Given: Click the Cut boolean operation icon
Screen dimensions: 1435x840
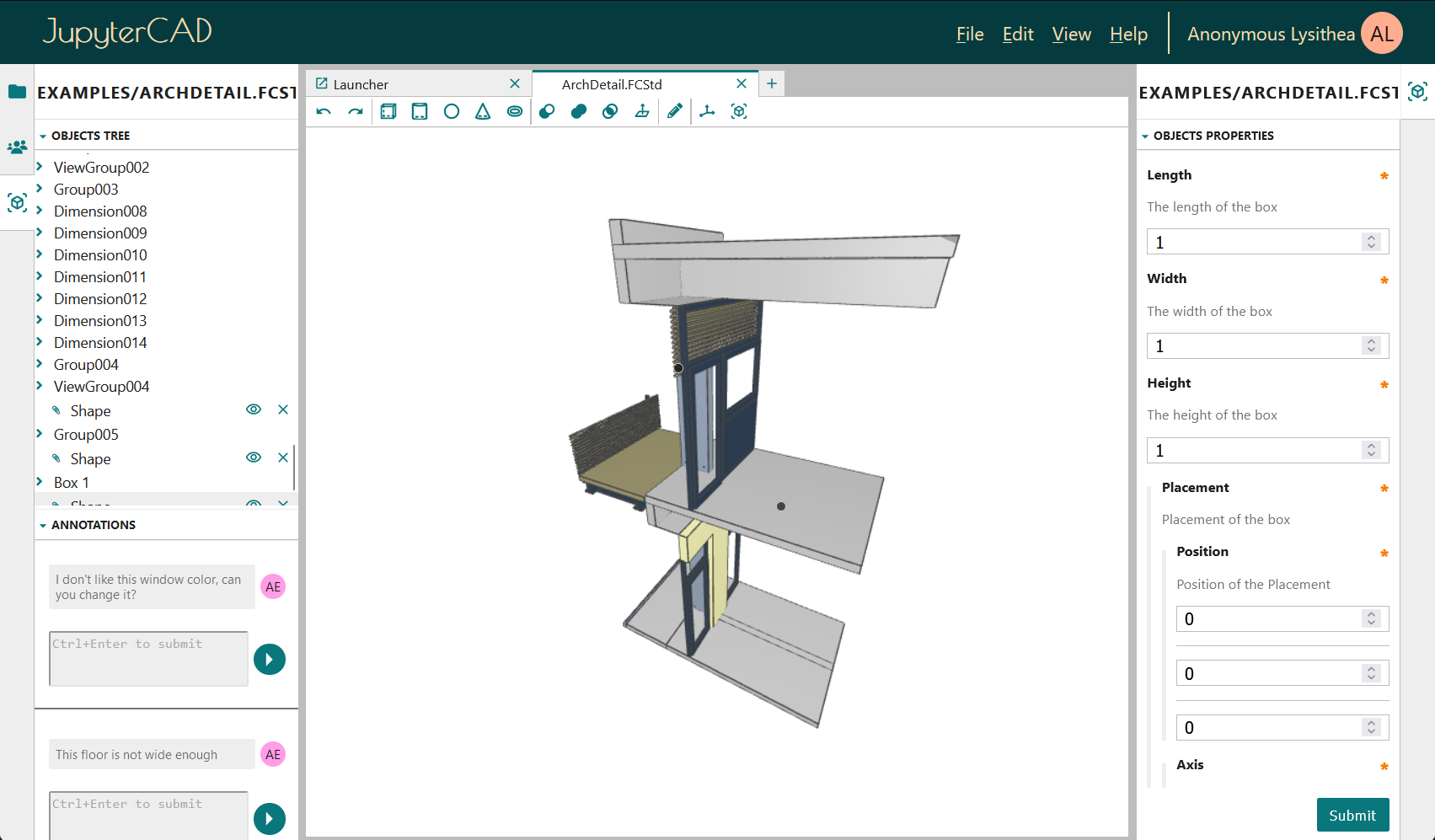Looking at the screenshot, I should 547,111.
